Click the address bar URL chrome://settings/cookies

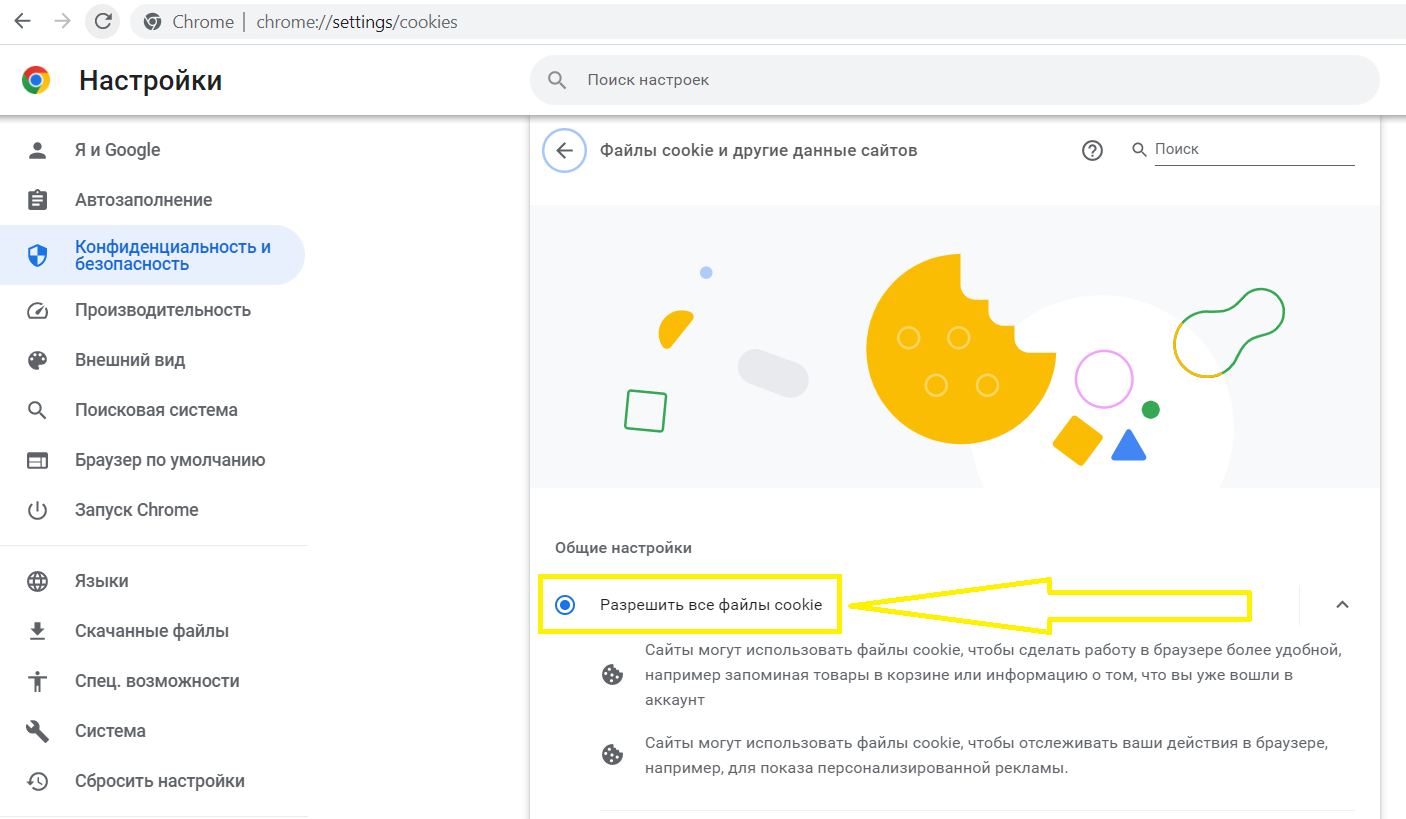point(357,21)
